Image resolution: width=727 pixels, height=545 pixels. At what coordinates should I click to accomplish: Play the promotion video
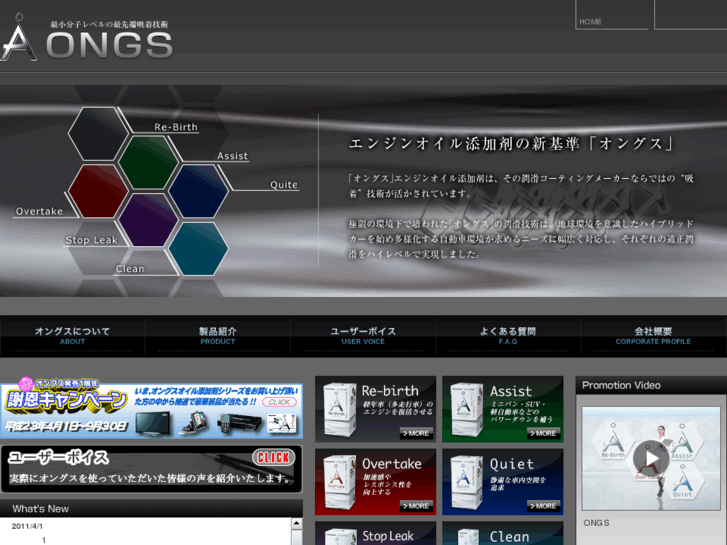click(651, 458)
